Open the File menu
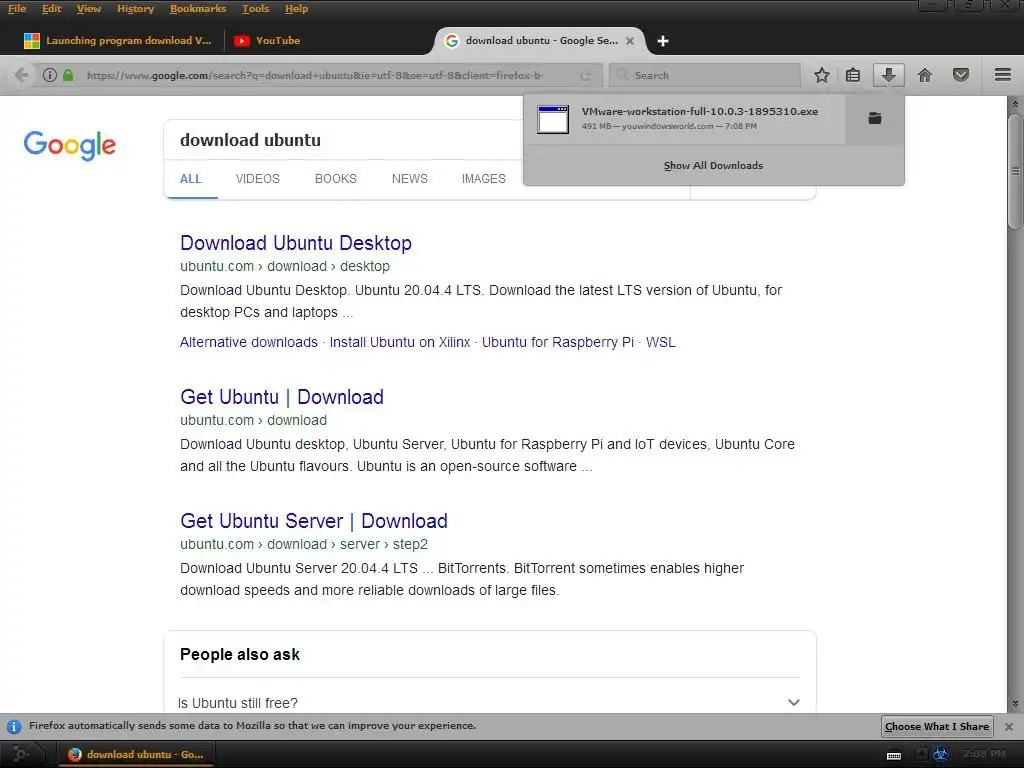This screenshot has width=1024, height=768. pyautogui.click(x=17, y=8)
